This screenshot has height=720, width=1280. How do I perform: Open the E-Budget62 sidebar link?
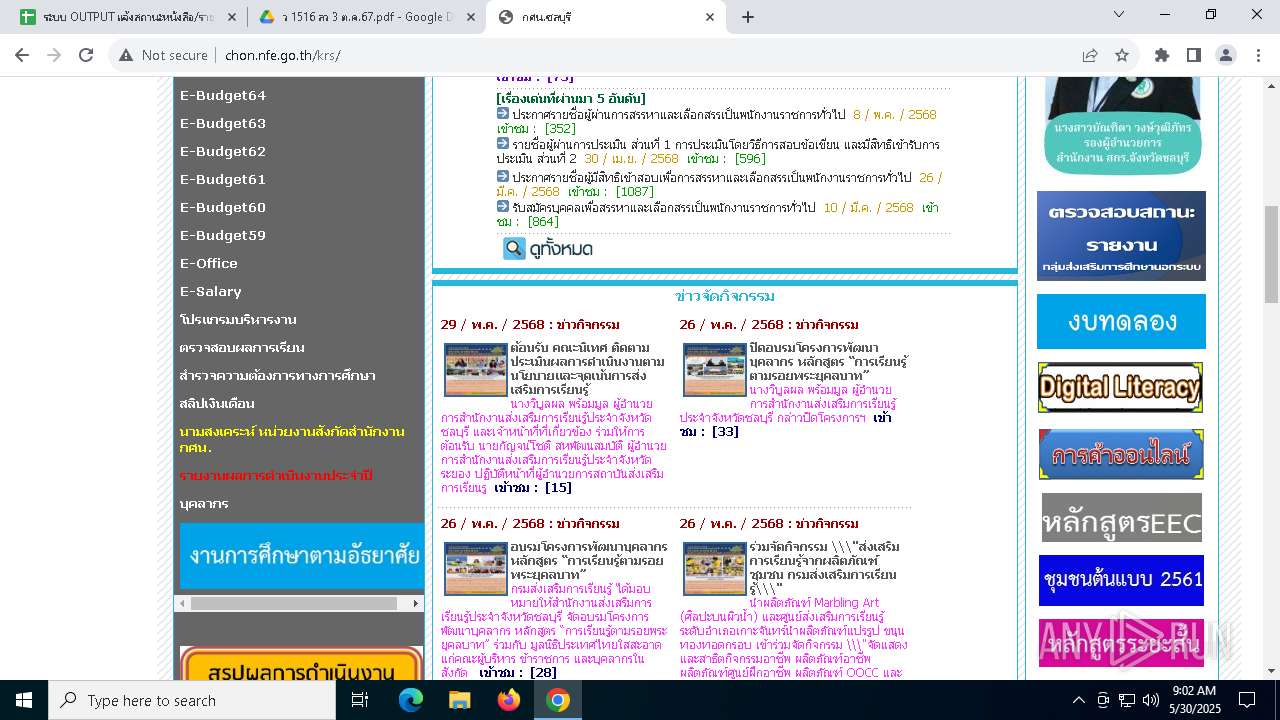pos(223,151)
